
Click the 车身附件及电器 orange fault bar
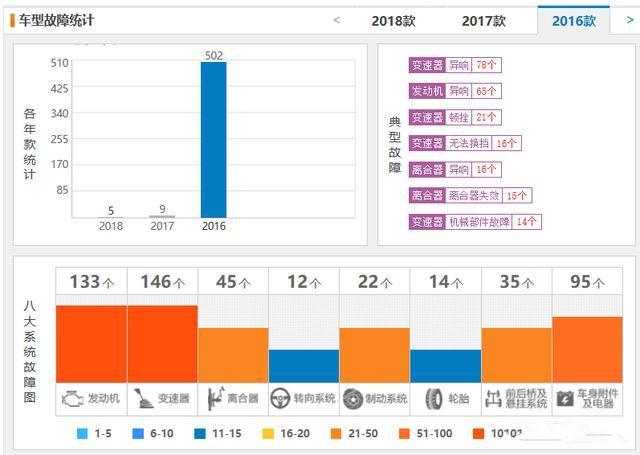coord(587,350)
